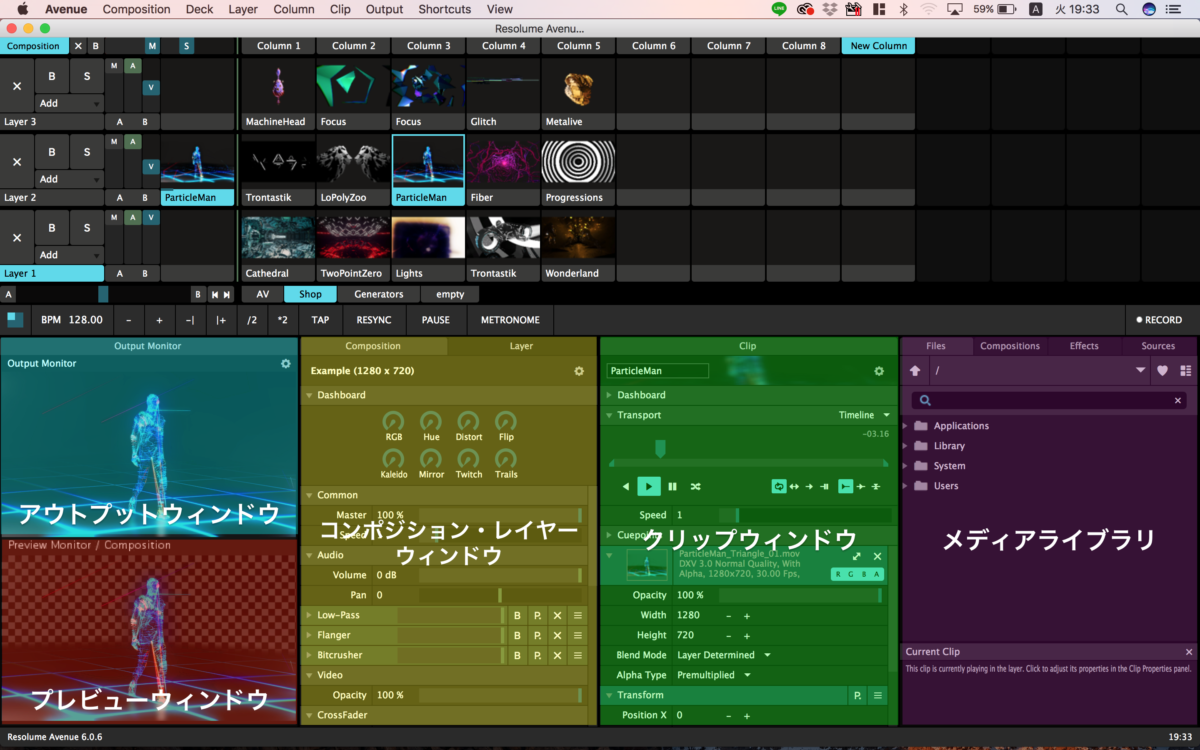Toggle Solo on Layer 1
Image resolution: width=1200 pixels, height=750 pixels.
click(87, 228)
